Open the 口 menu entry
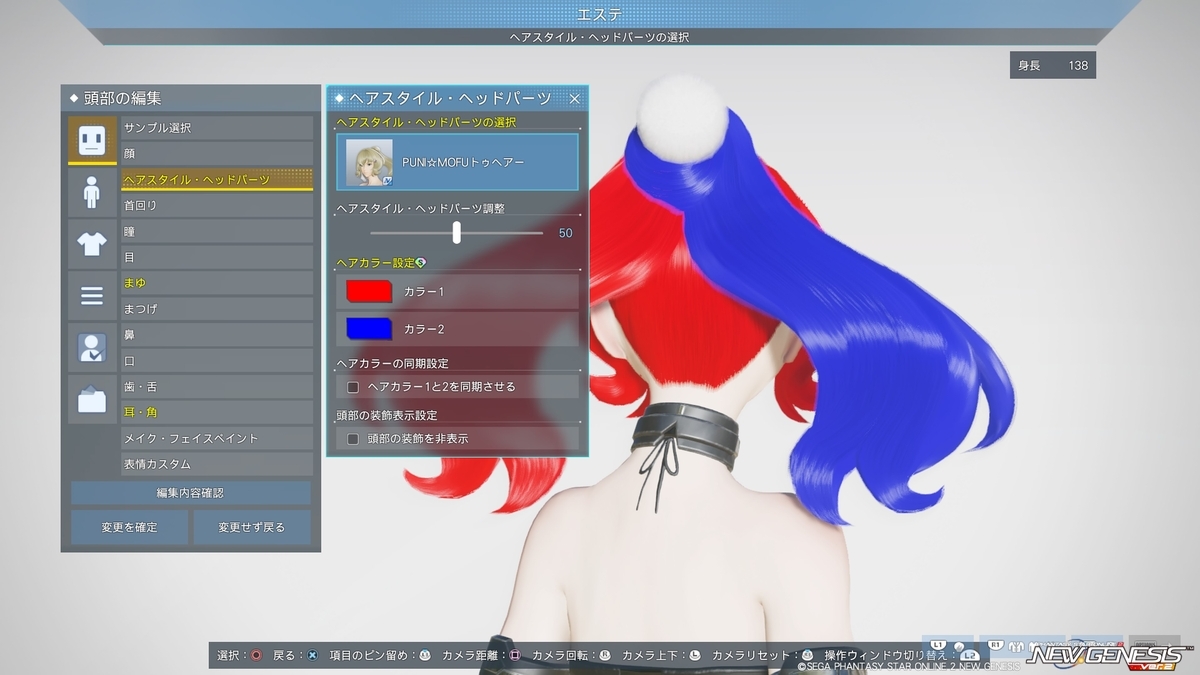This screenshot has height=675, width=1200. (217, 361)
